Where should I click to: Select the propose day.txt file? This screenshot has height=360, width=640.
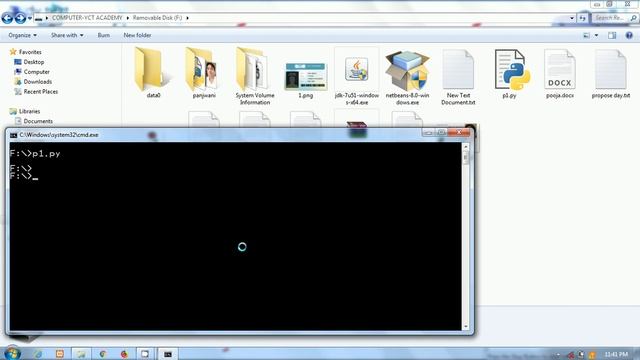[611, 73]
